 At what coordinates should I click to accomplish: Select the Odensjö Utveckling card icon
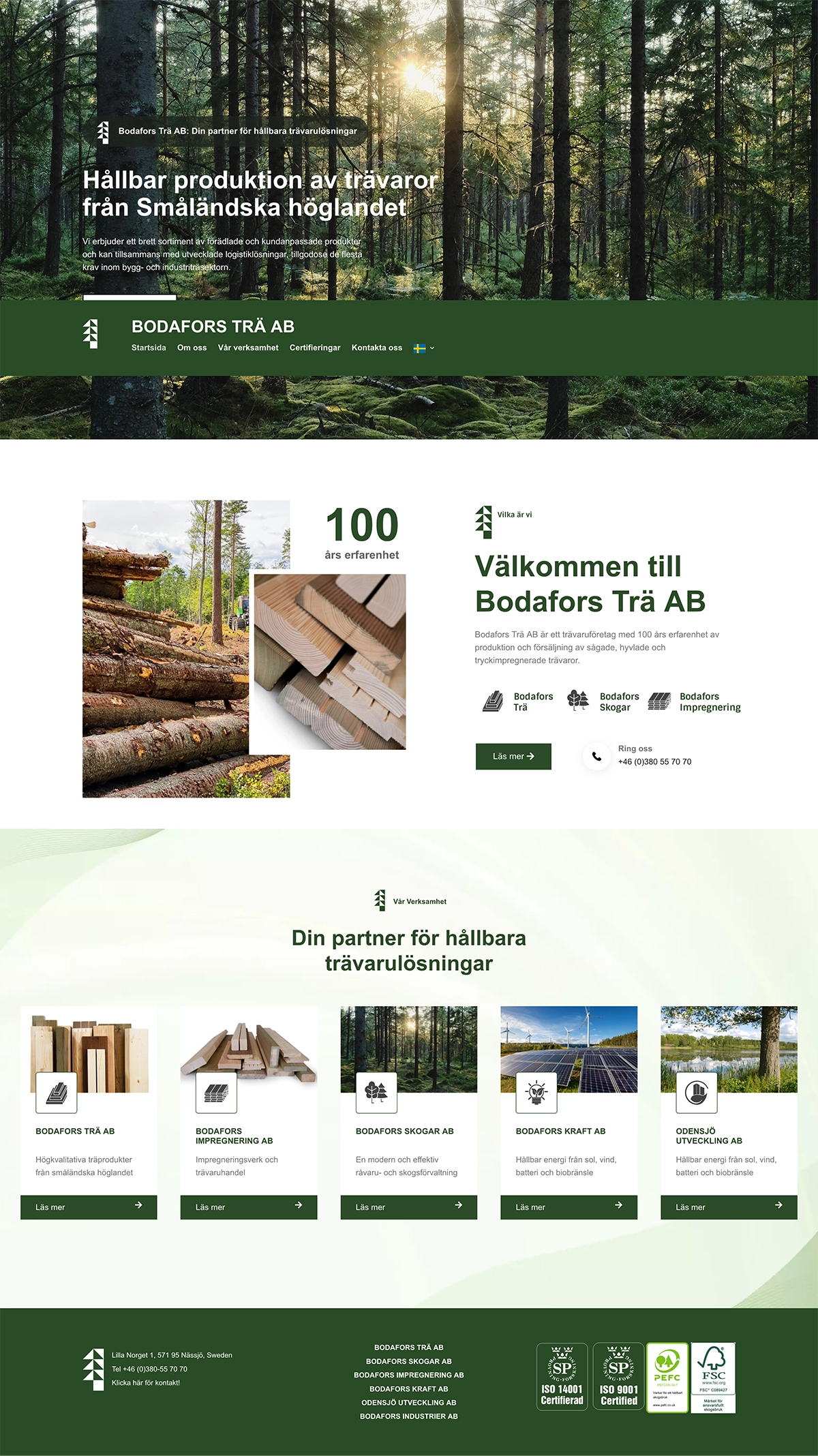click(x=696, y=1092)
